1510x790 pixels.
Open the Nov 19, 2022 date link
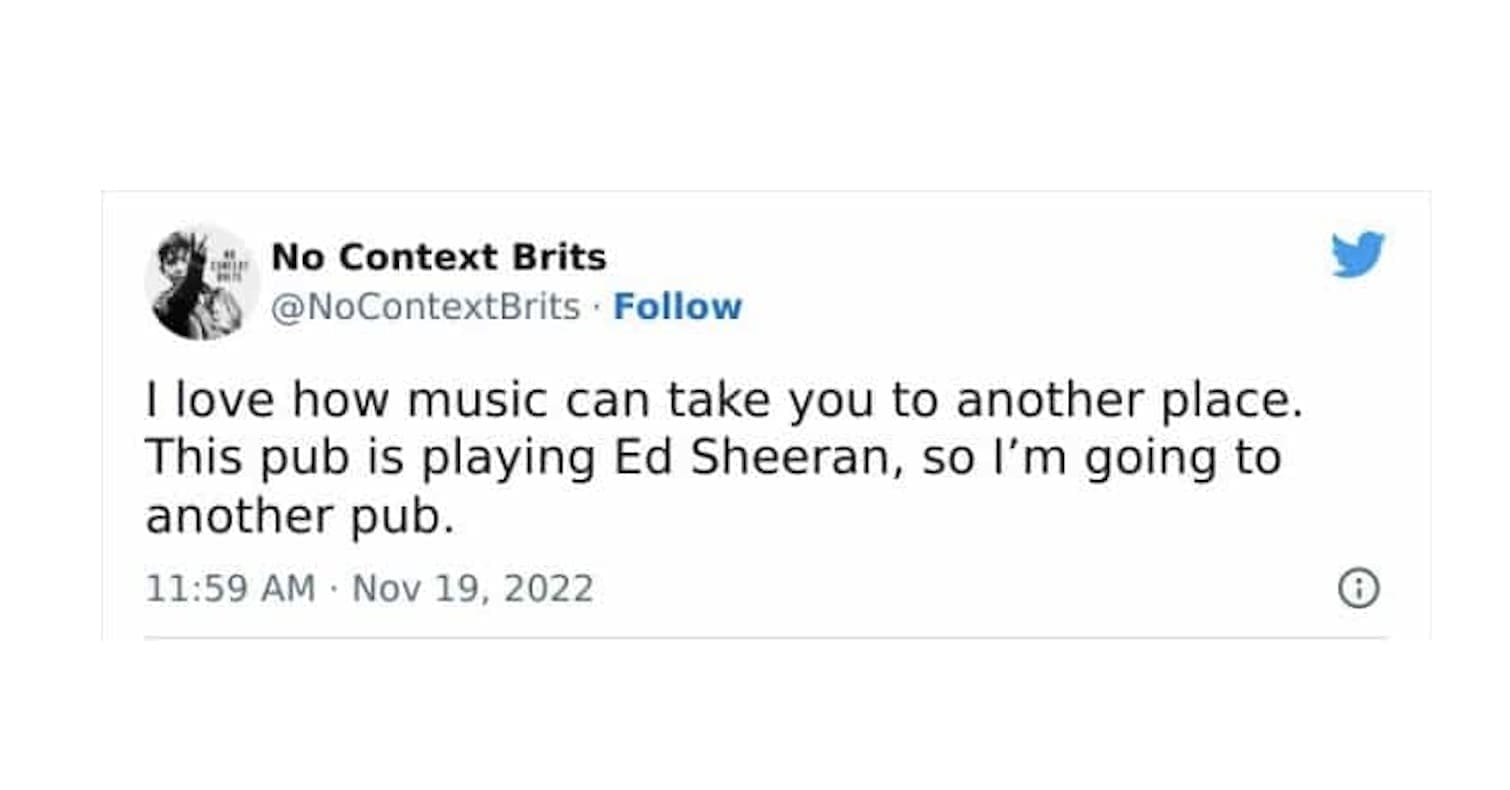(x=473, y=588)
